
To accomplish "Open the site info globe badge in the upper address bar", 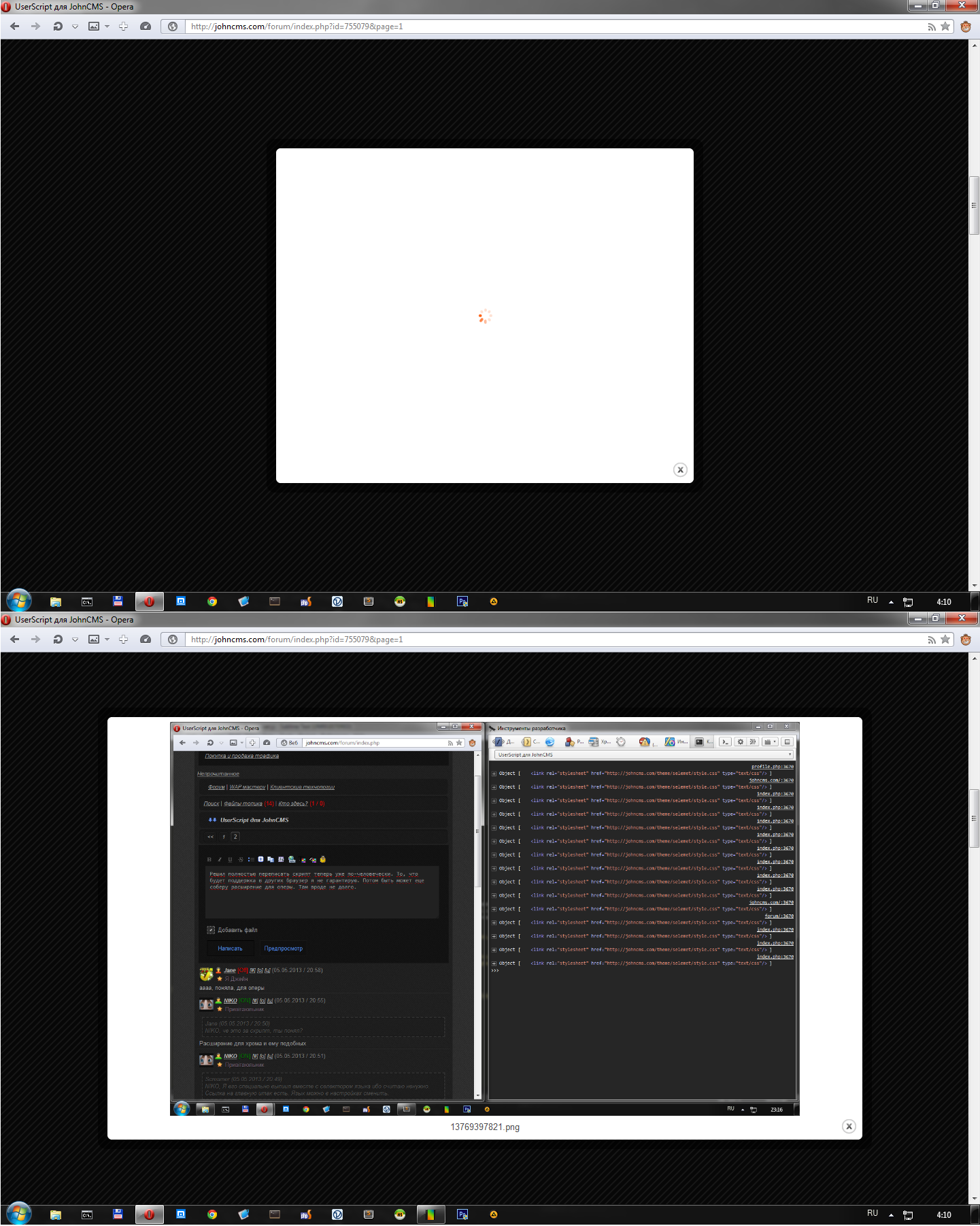I will pyautogui.click(x=173, y=27).
